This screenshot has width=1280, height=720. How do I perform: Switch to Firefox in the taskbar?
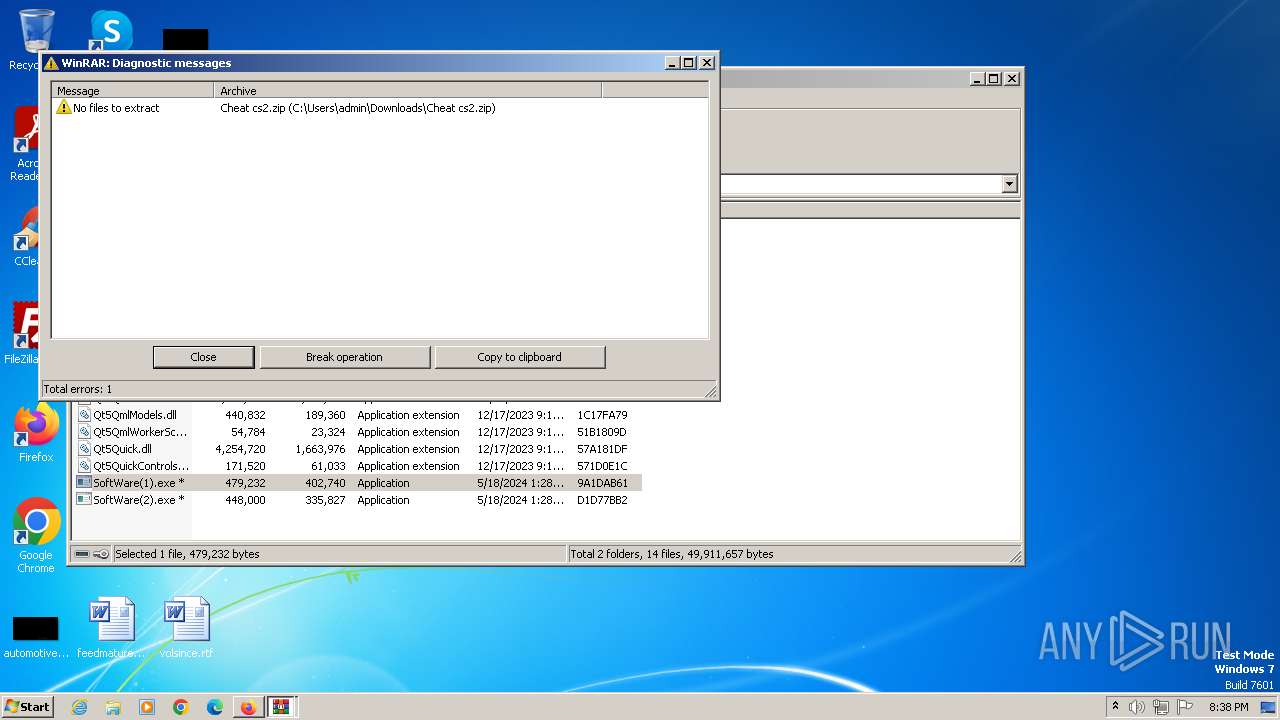[x=248, y=707]
